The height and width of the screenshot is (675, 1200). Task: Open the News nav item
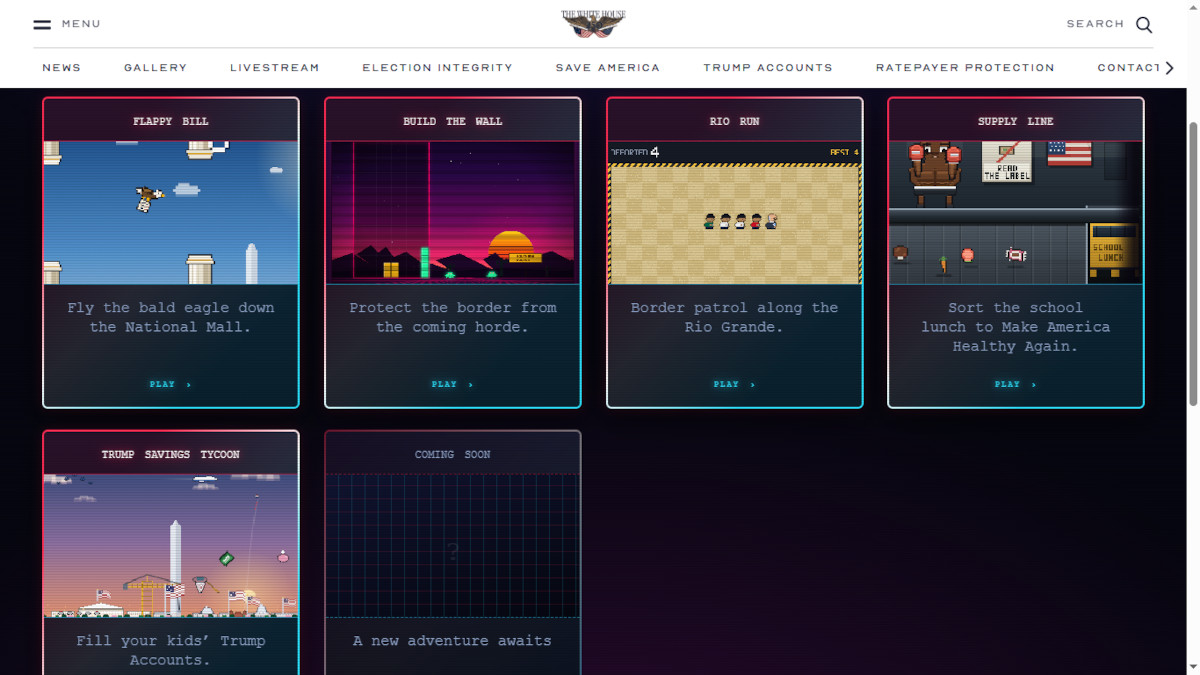(62, 68)
